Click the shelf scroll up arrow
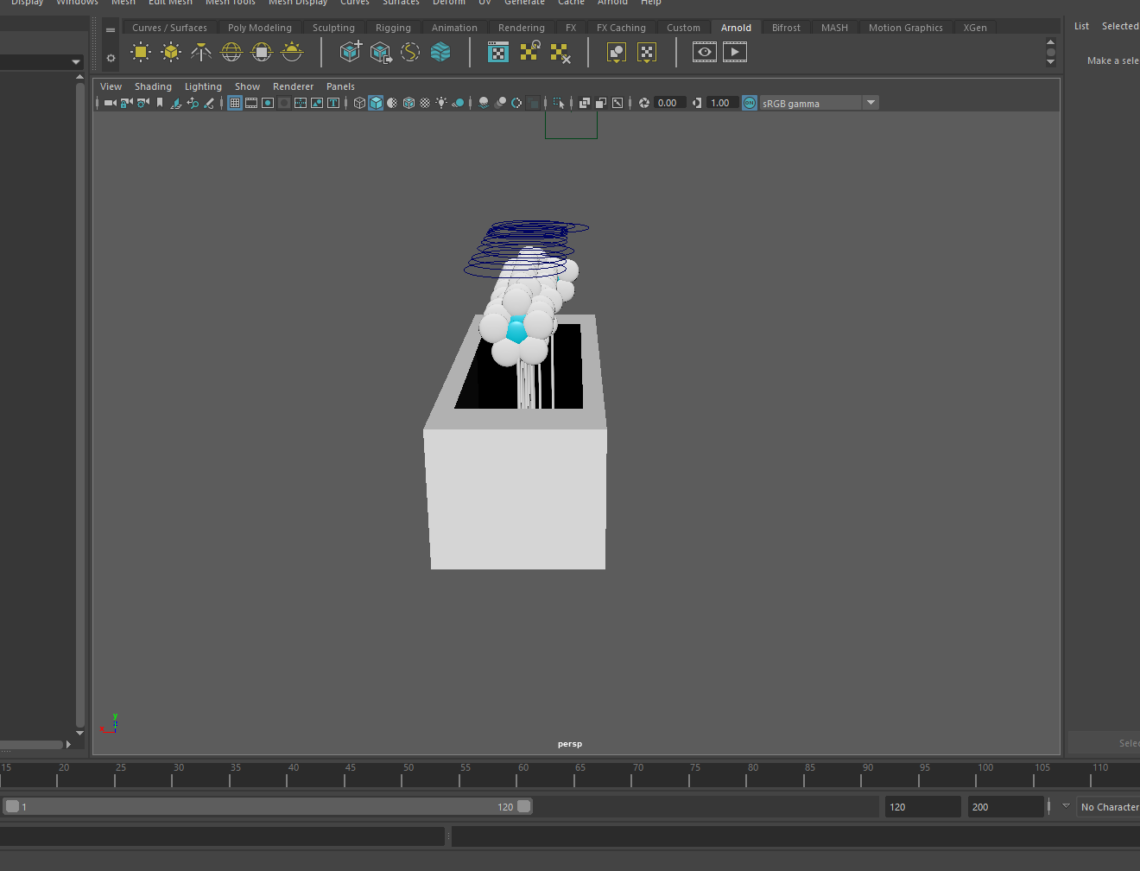Image resolution: width=1140 pixels, height=871 pixels. 1051,42
